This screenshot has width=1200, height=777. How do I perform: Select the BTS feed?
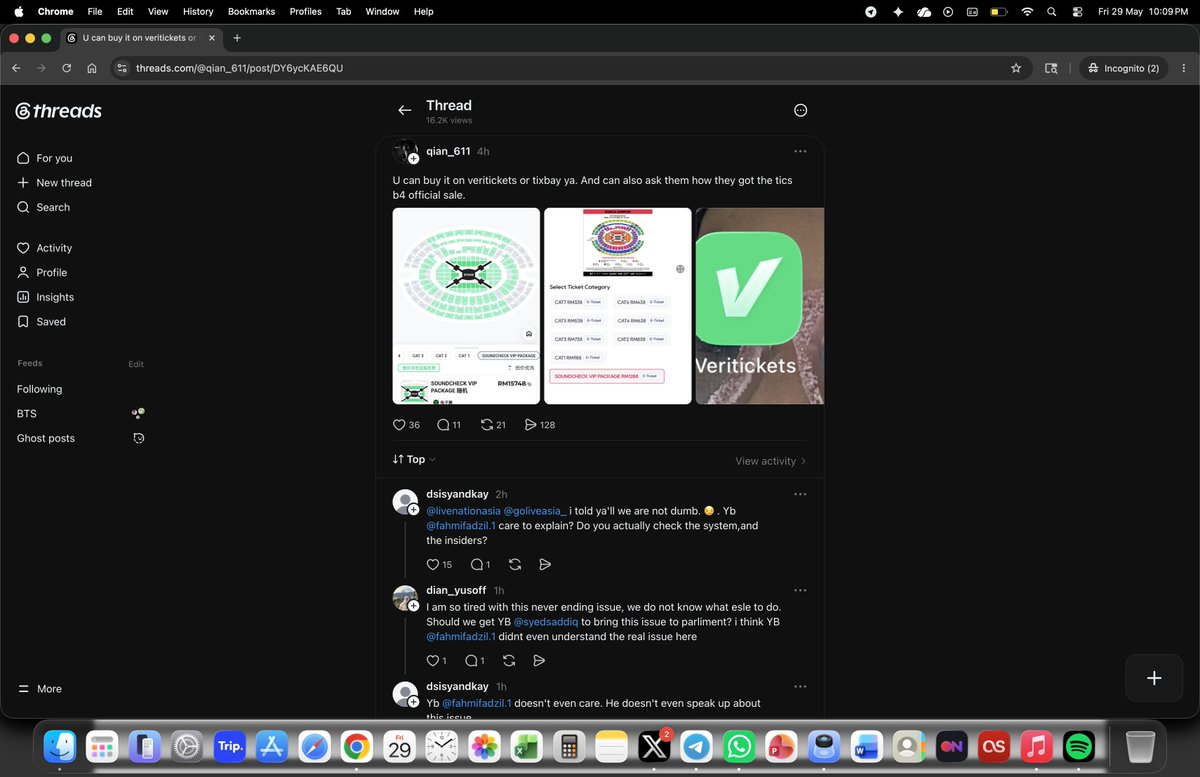point(27,414)
